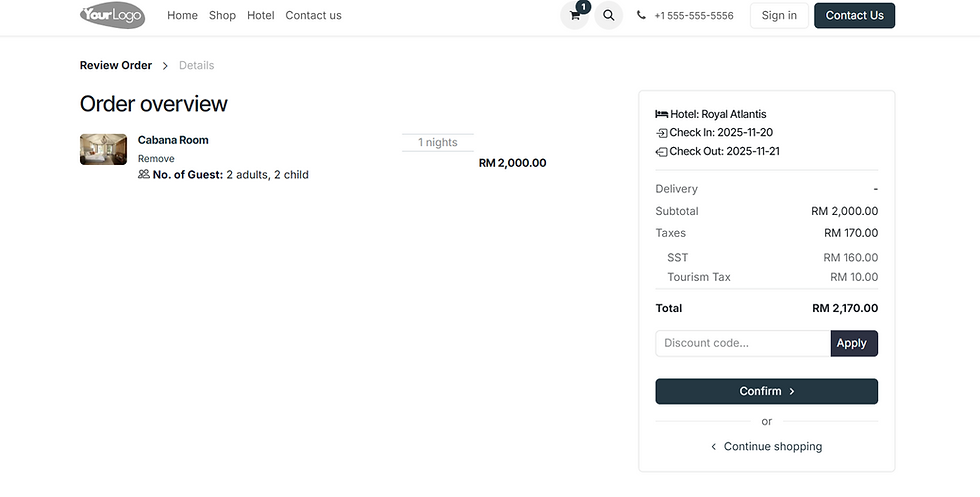
Task: Click the guests icon beside No. of Guest
Action: 144,174
